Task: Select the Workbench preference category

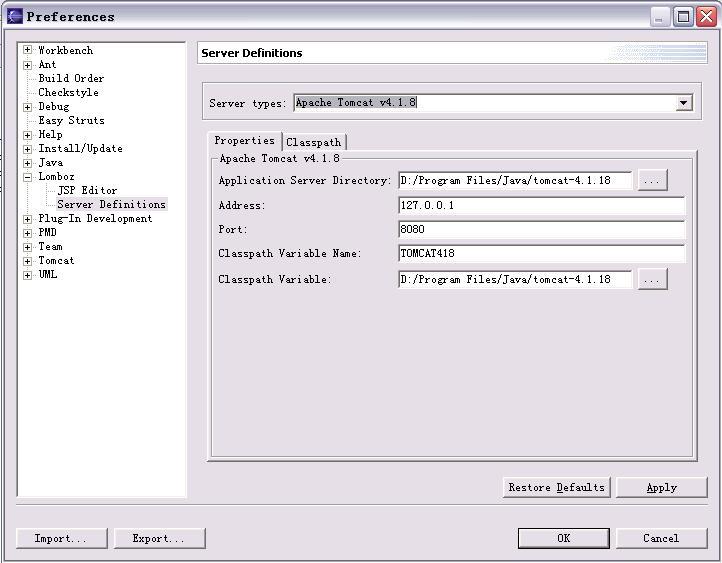Action: coord(65,50)
